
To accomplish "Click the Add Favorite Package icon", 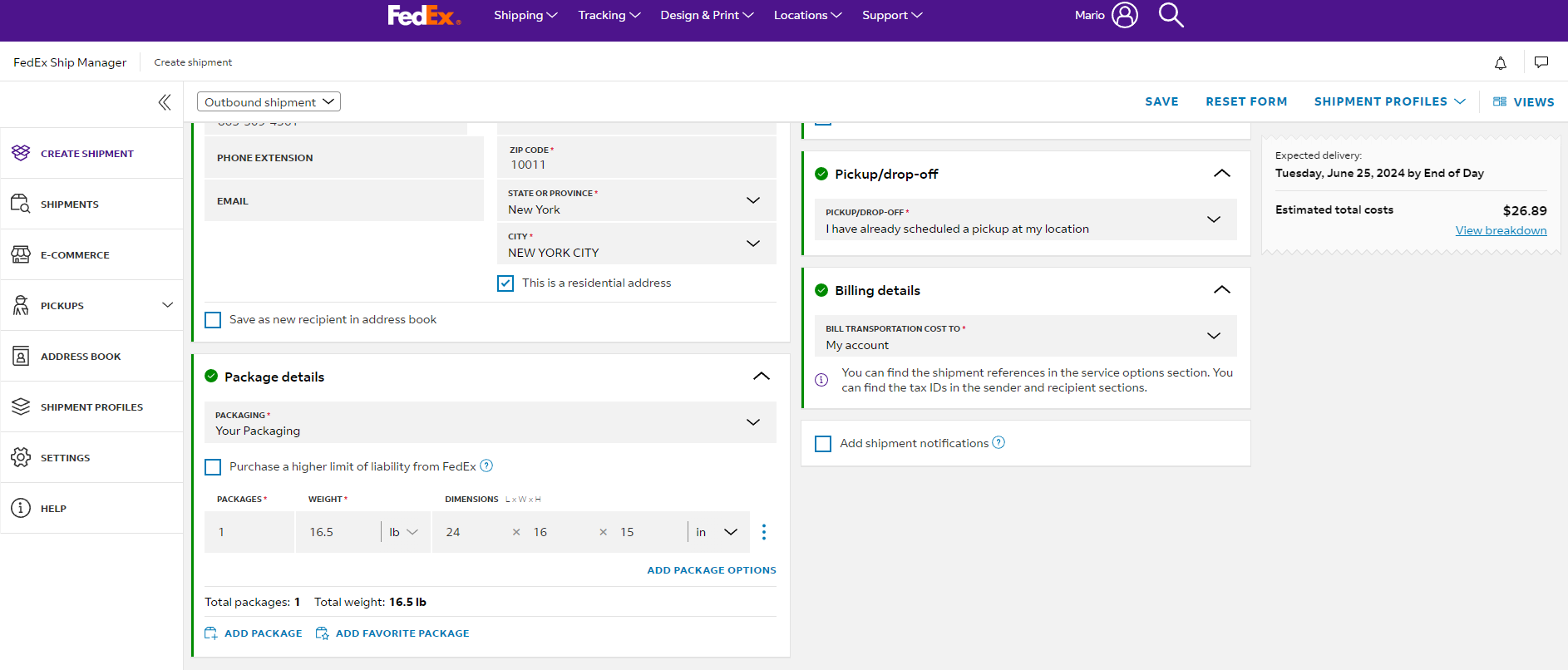I will point(323,633).
